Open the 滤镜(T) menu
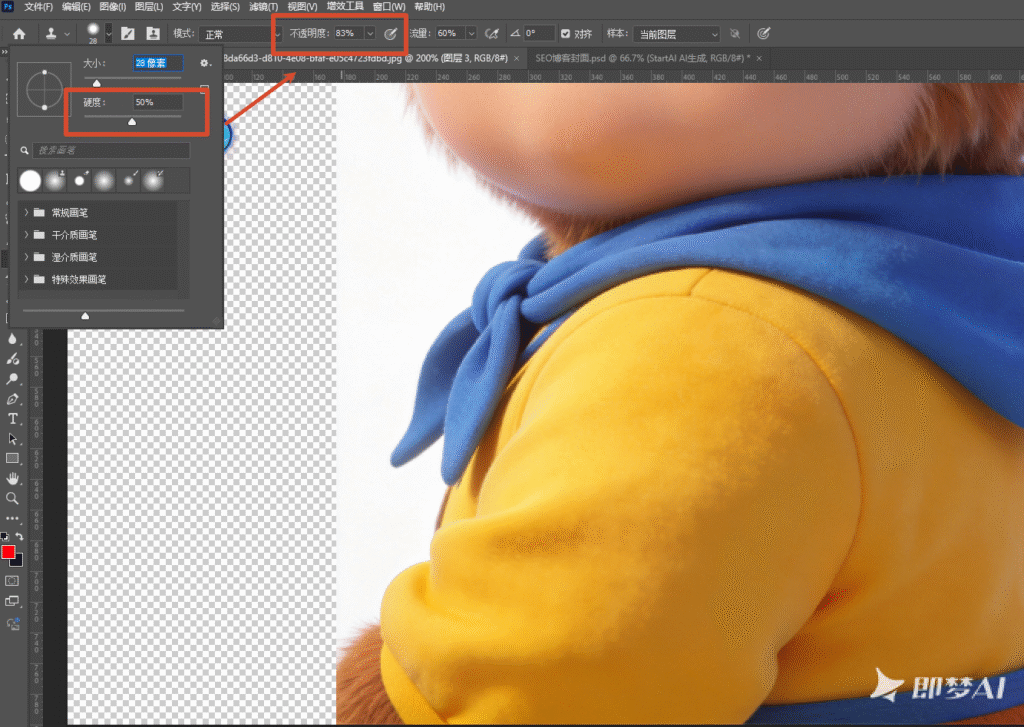This screenshot has height=727, width=1024. click(x=263, y=7)
